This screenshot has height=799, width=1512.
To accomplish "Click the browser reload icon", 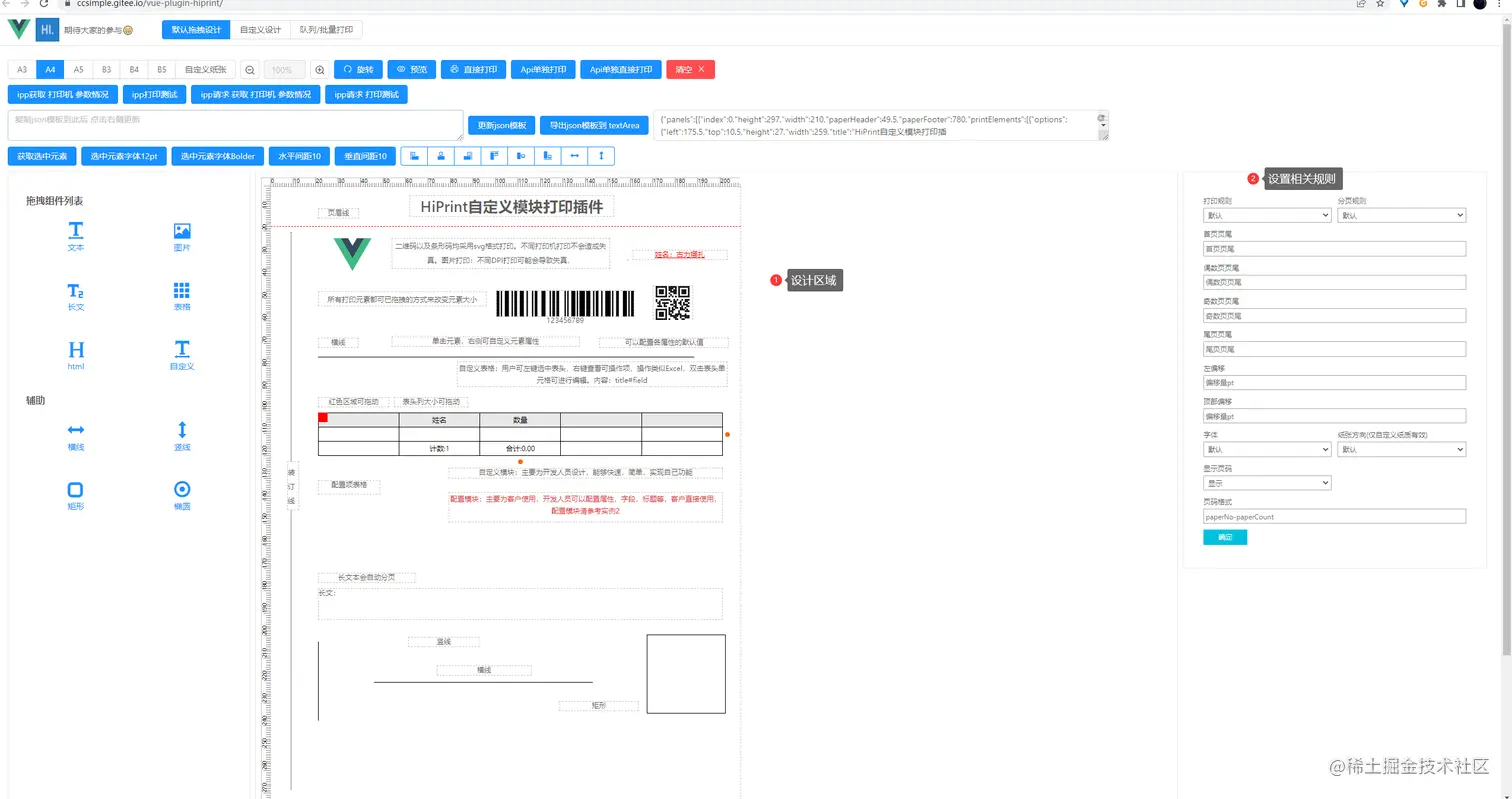I will pyautogui.click(x=43, y=4).
